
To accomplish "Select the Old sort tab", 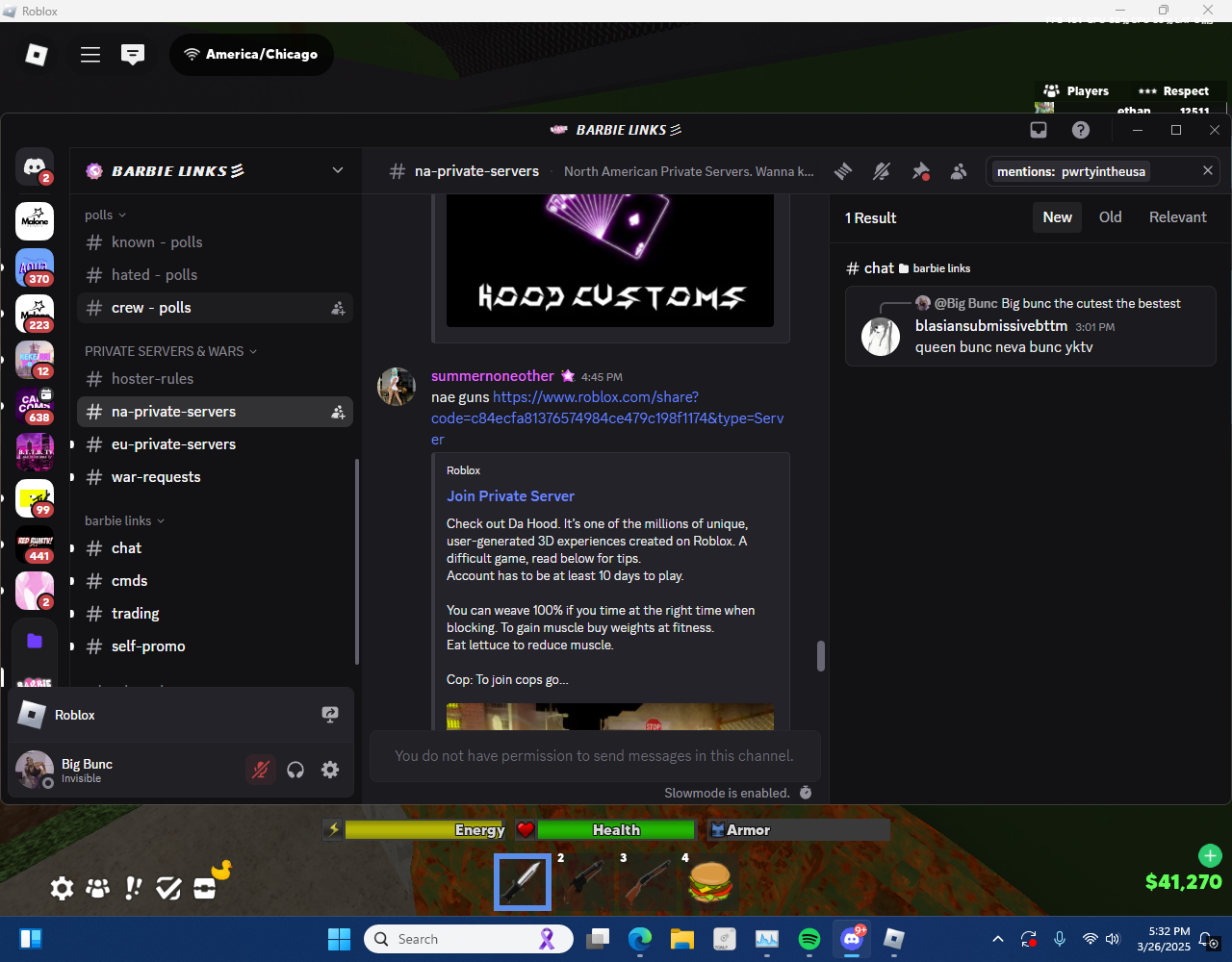I will coord(1111,217).
